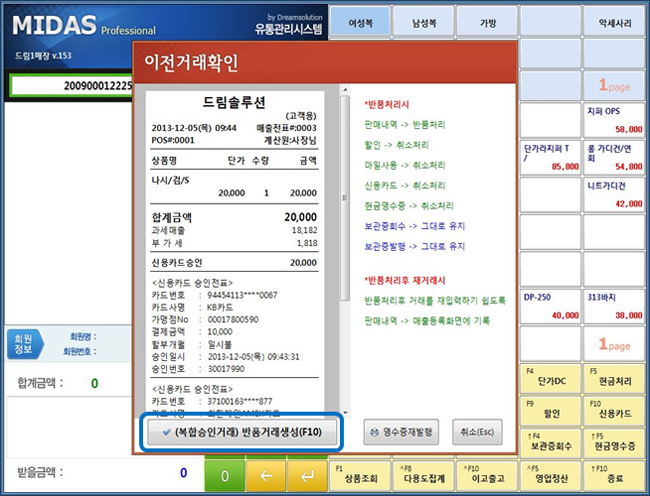
Task: Click the F9 할인 function key
Action: 551,411
